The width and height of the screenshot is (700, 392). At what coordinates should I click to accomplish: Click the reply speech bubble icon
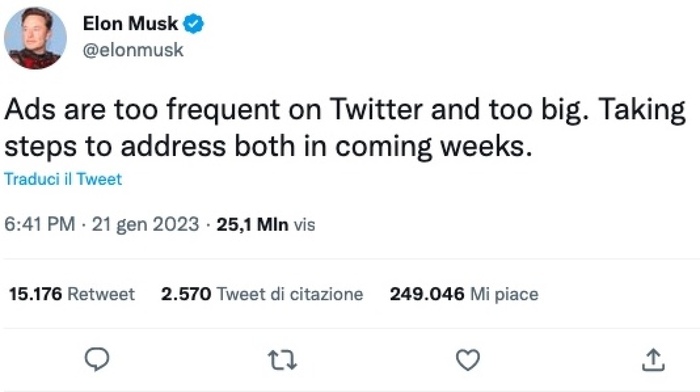tap(97, 359)
